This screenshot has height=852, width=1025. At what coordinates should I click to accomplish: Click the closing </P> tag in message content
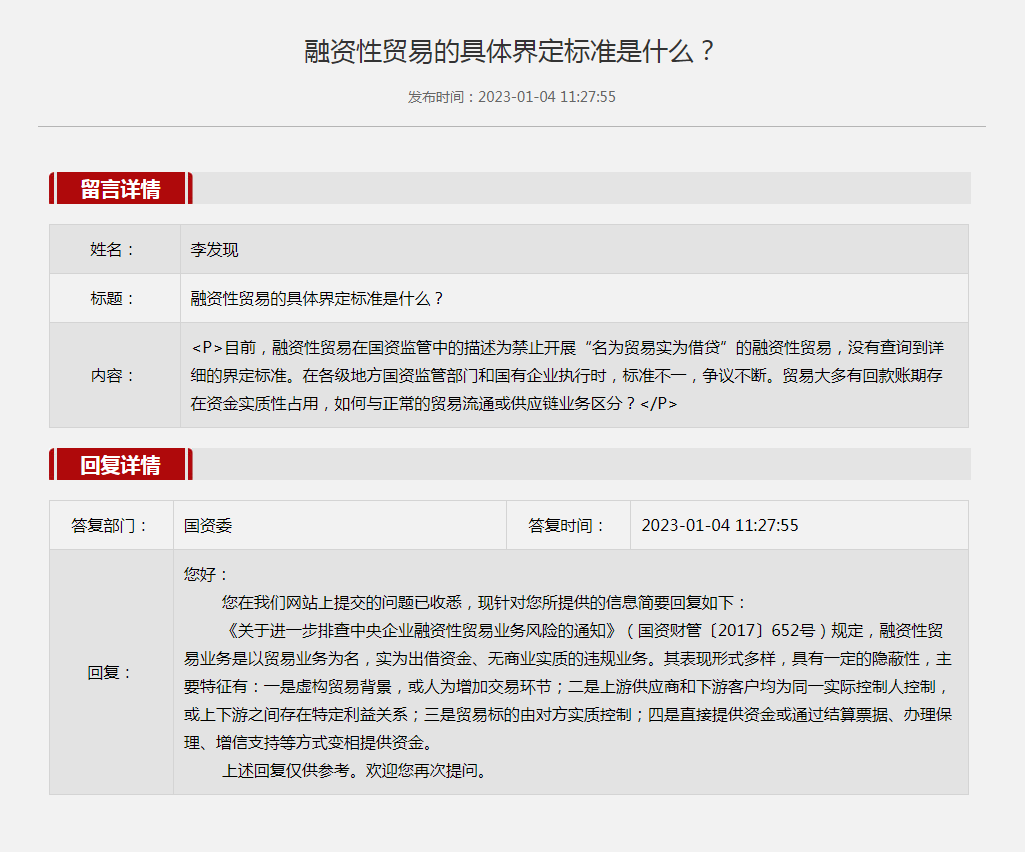659,403
